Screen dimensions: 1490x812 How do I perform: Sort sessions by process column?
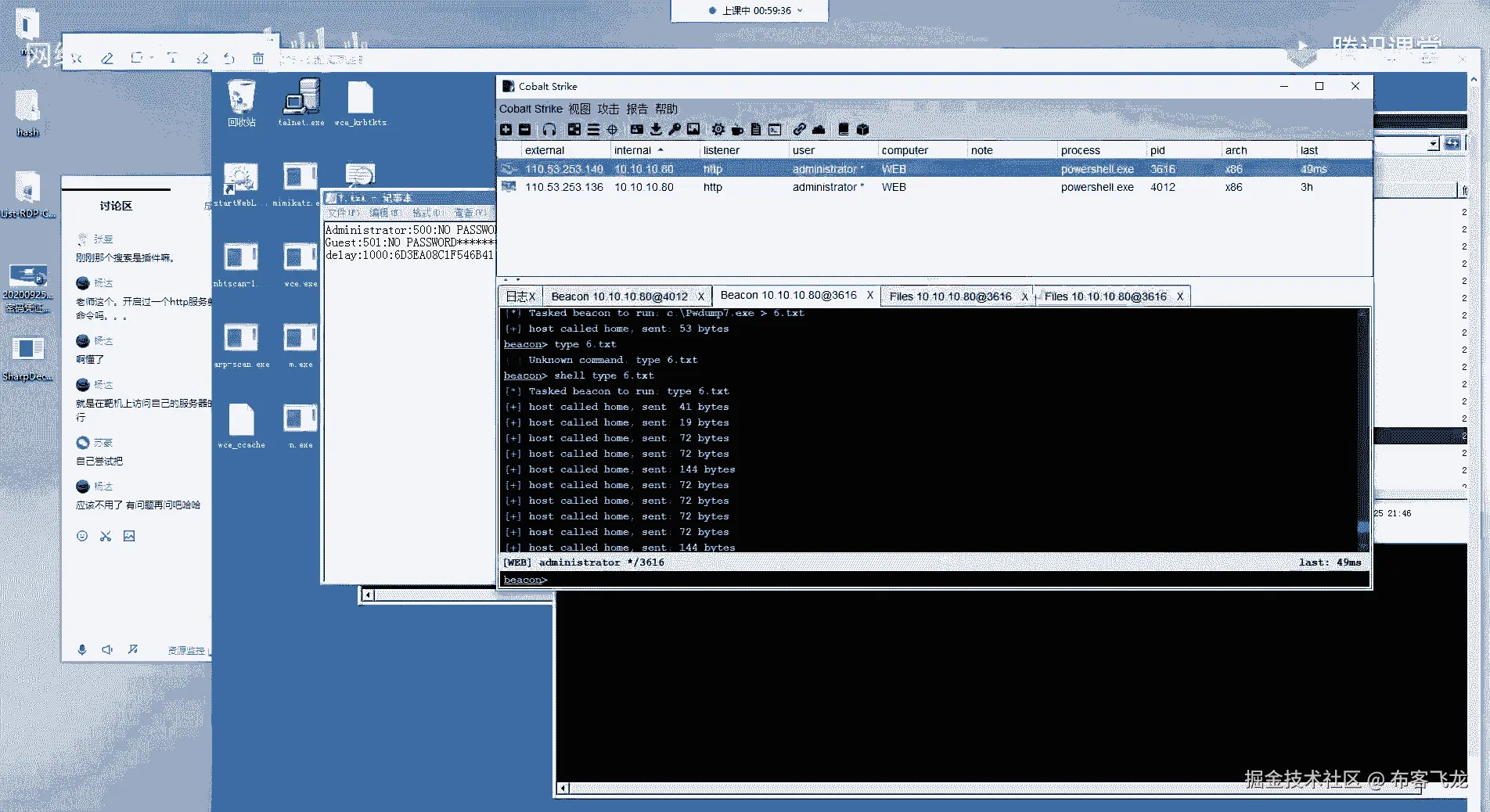pyautogui.click(x=1101, y=150)
